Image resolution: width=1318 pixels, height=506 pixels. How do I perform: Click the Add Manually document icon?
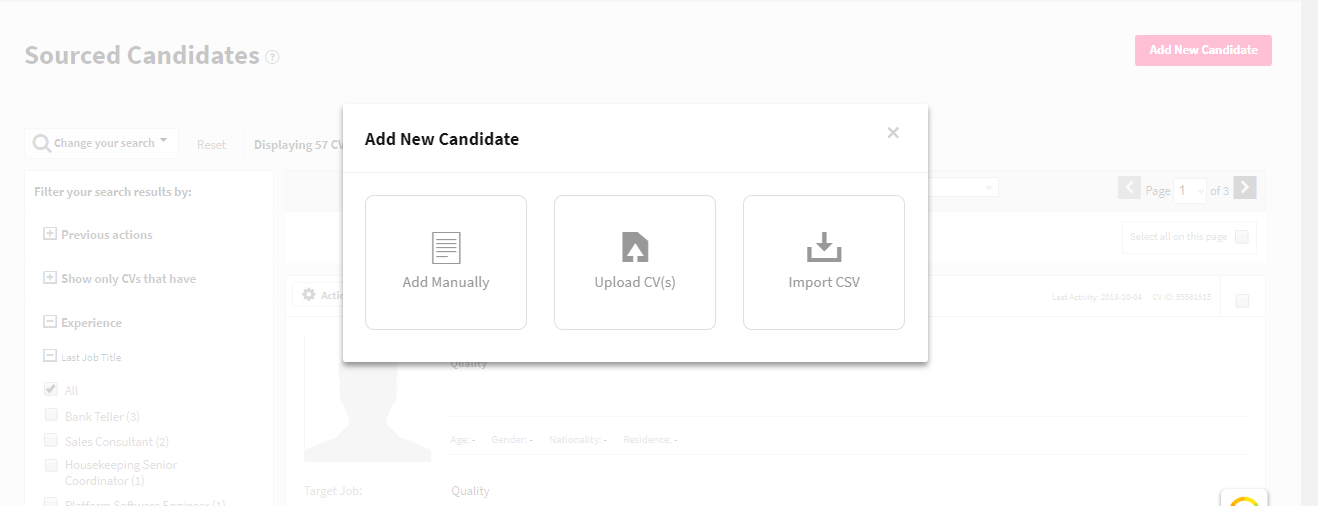click(x=446, y=247)
